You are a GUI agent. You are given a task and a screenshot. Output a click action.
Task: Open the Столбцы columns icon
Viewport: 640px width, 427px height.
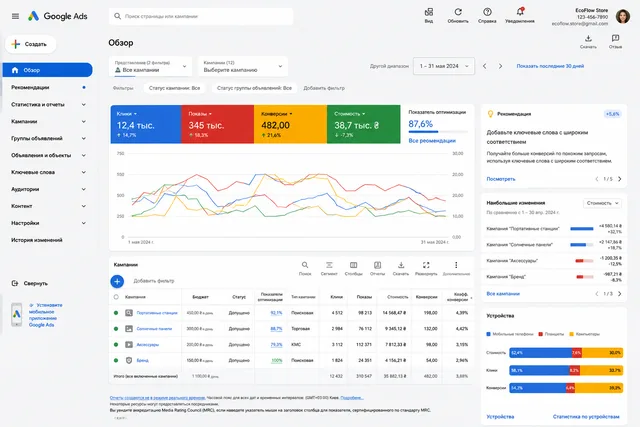tap(353, 268)
